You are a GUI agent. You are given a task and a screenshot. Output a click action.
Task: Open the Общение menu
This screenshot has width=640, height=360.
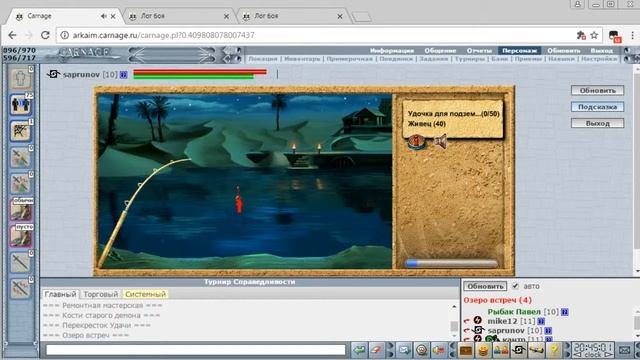(x=440, y=51)
